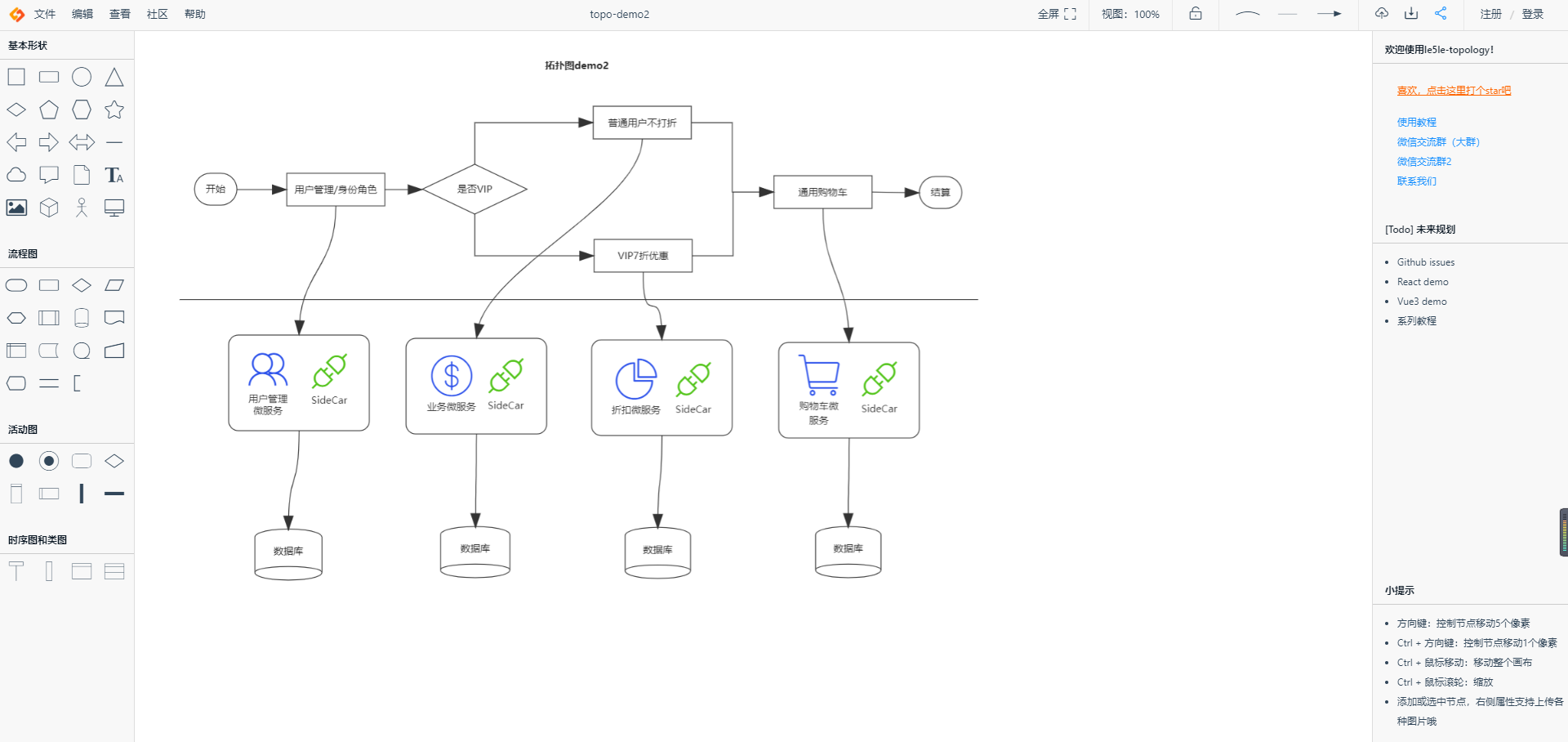Screen dimensions: 1568x742
Task: Click the dollar-sign business microservice icon
Action: click(452, 376)
